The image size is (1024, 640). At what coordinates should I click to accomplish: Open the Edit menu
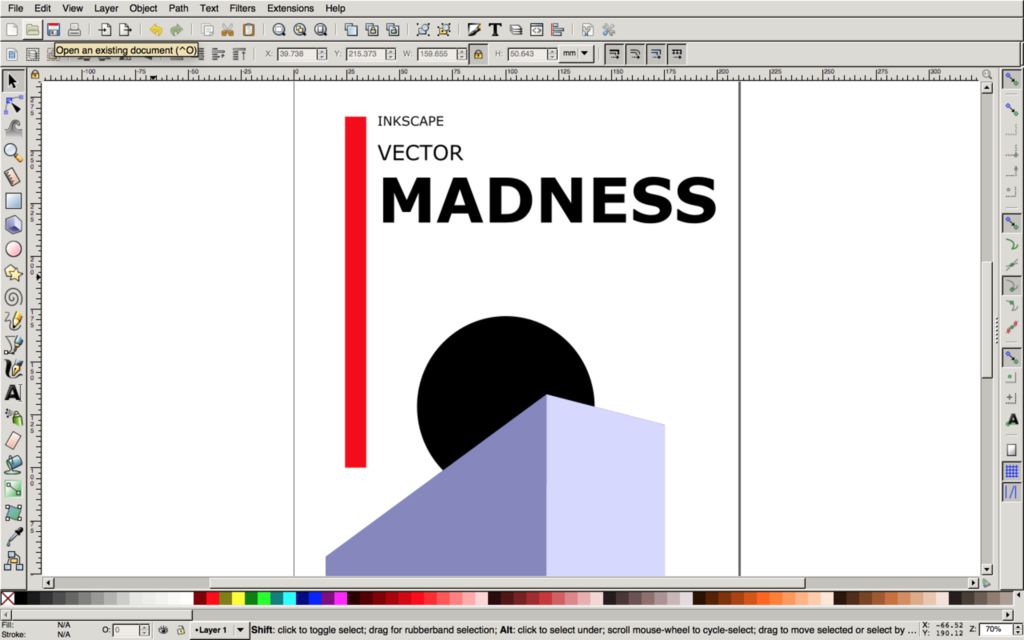(42, 8)
